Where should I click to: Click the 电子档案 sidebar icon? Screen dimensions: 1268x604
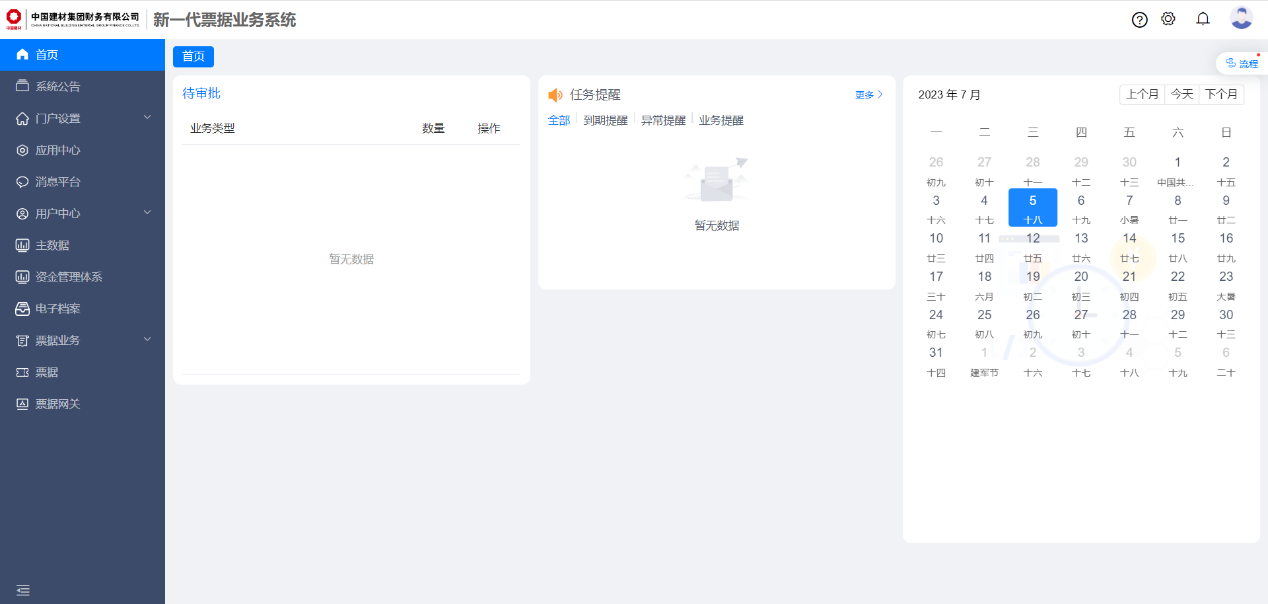[x=23, y=309]
